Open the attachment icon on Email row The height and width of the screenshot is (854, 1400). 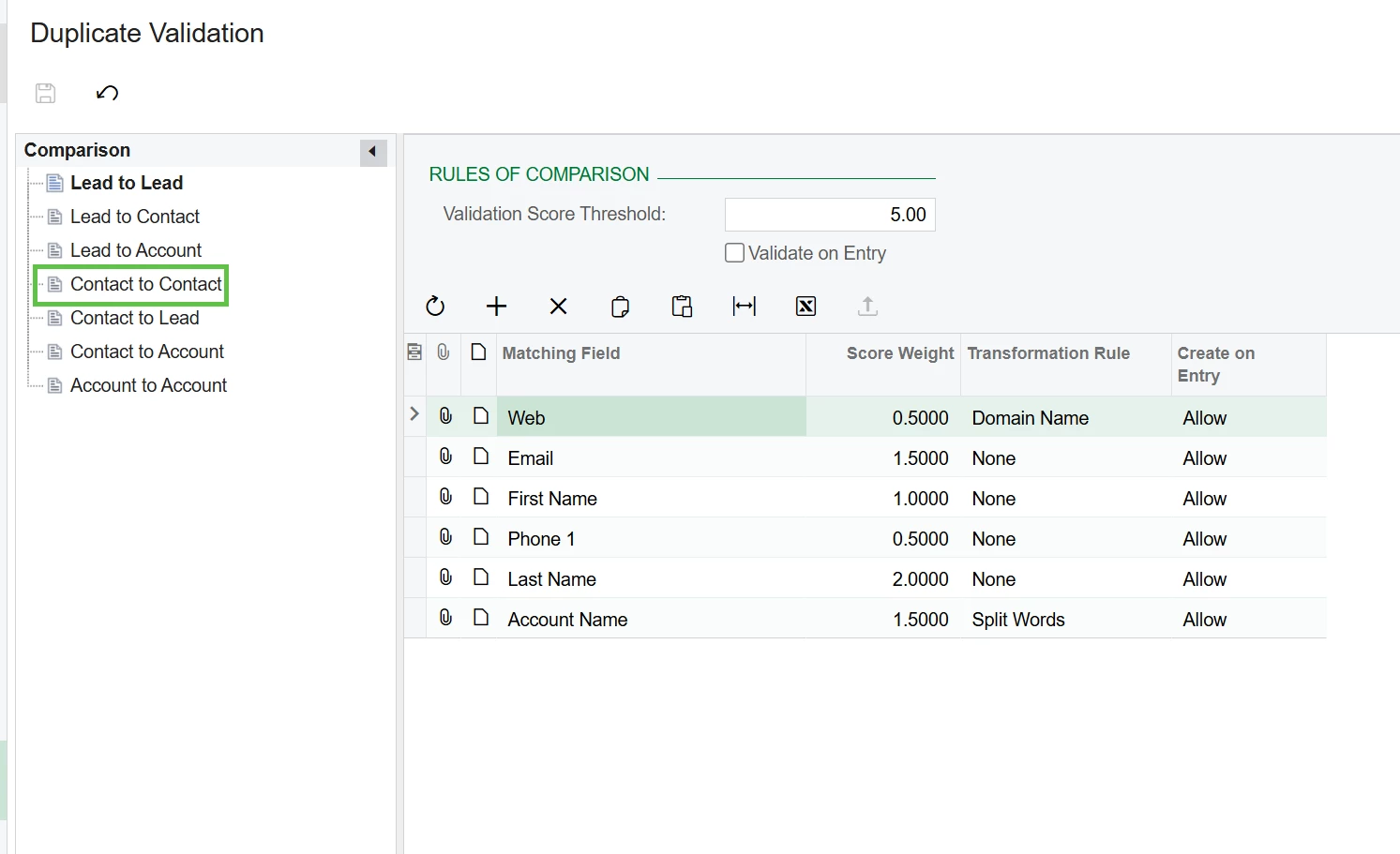coord(445,457)
